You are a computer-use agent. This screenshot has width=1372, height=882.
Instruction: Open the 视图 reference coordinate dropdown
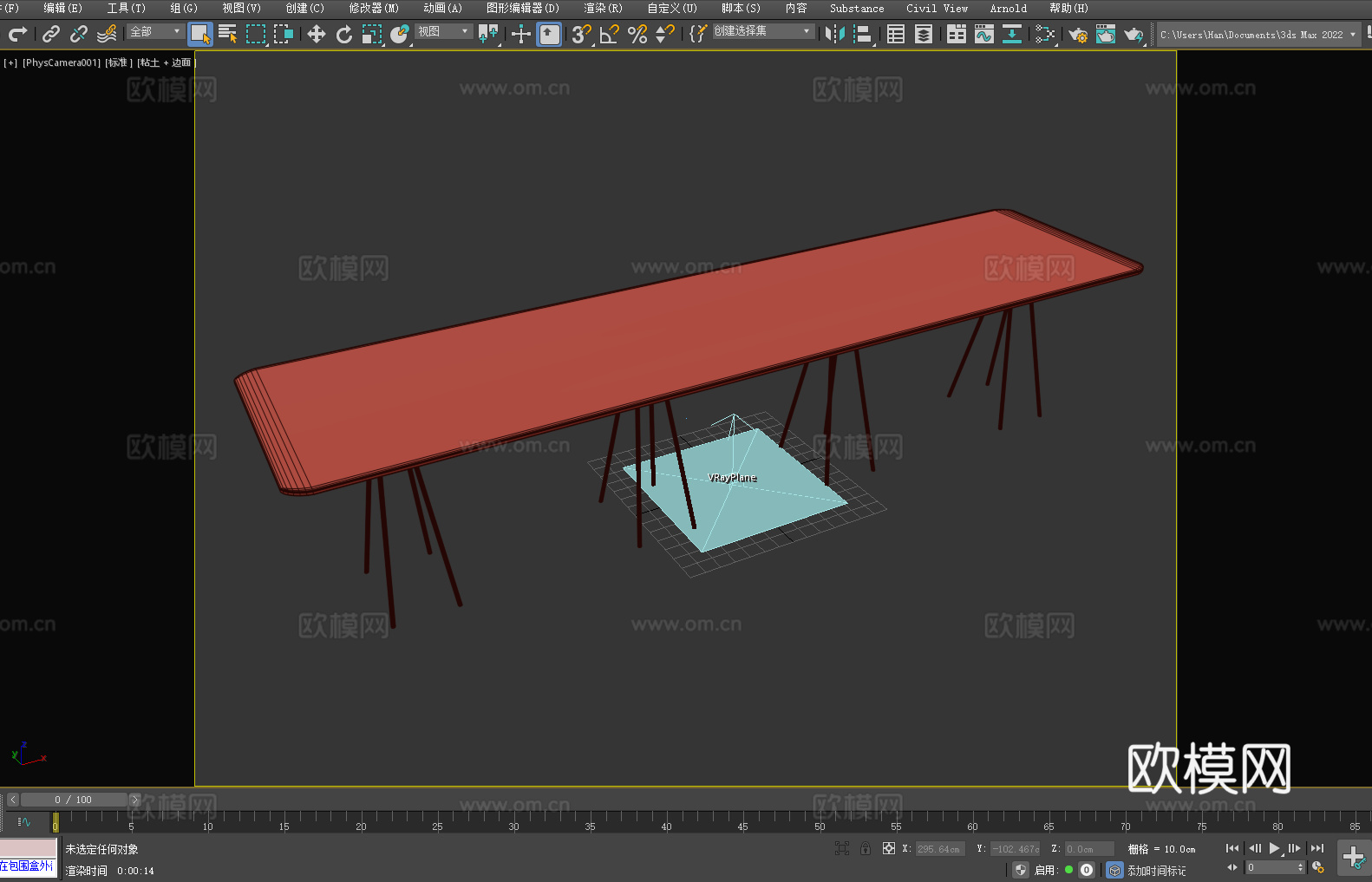444,31
